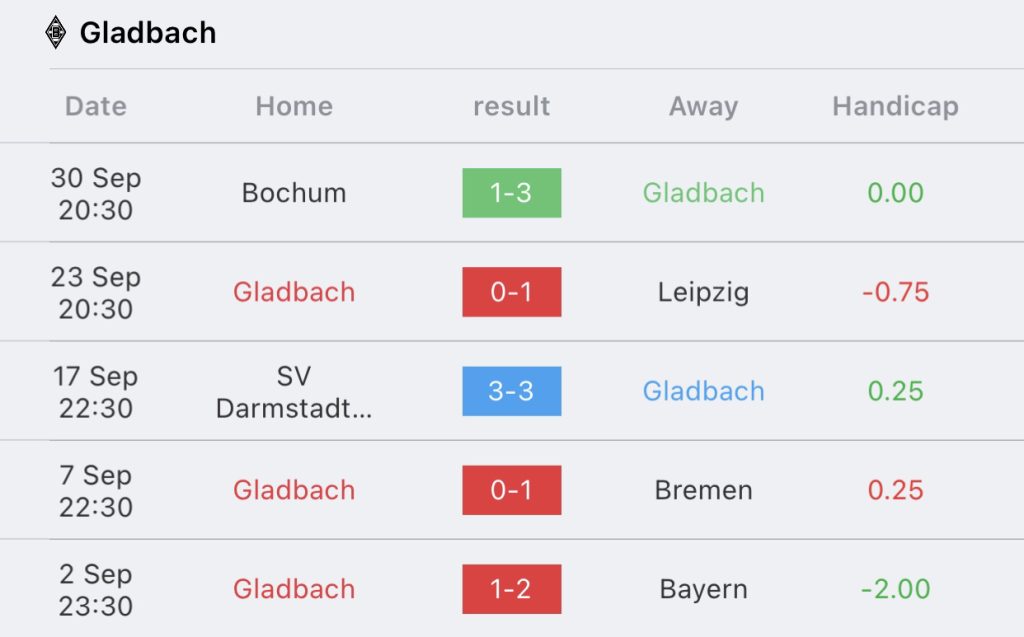Click the -0.75 handicap value
This screenshot has height=637, width=1024.
coord(895,292)
